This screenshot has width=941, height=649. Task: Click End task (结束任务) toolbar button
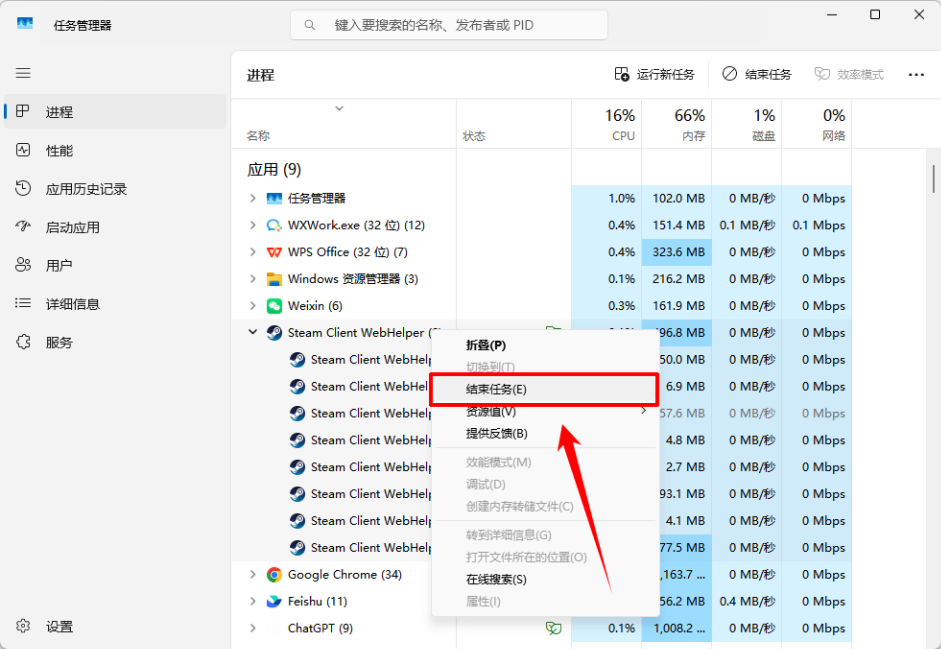757,74
